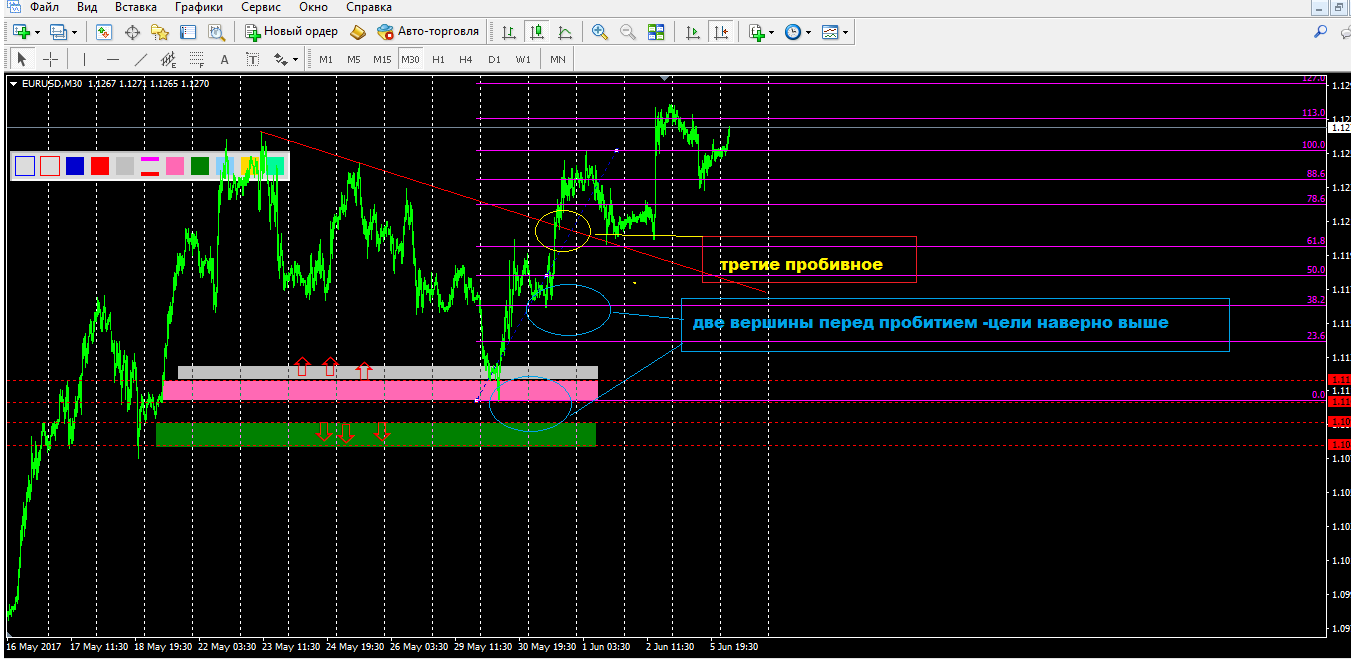Pick the solid red color swatch
The height and width of the screenshot is (661, 1360).
(x=100, y=166)
